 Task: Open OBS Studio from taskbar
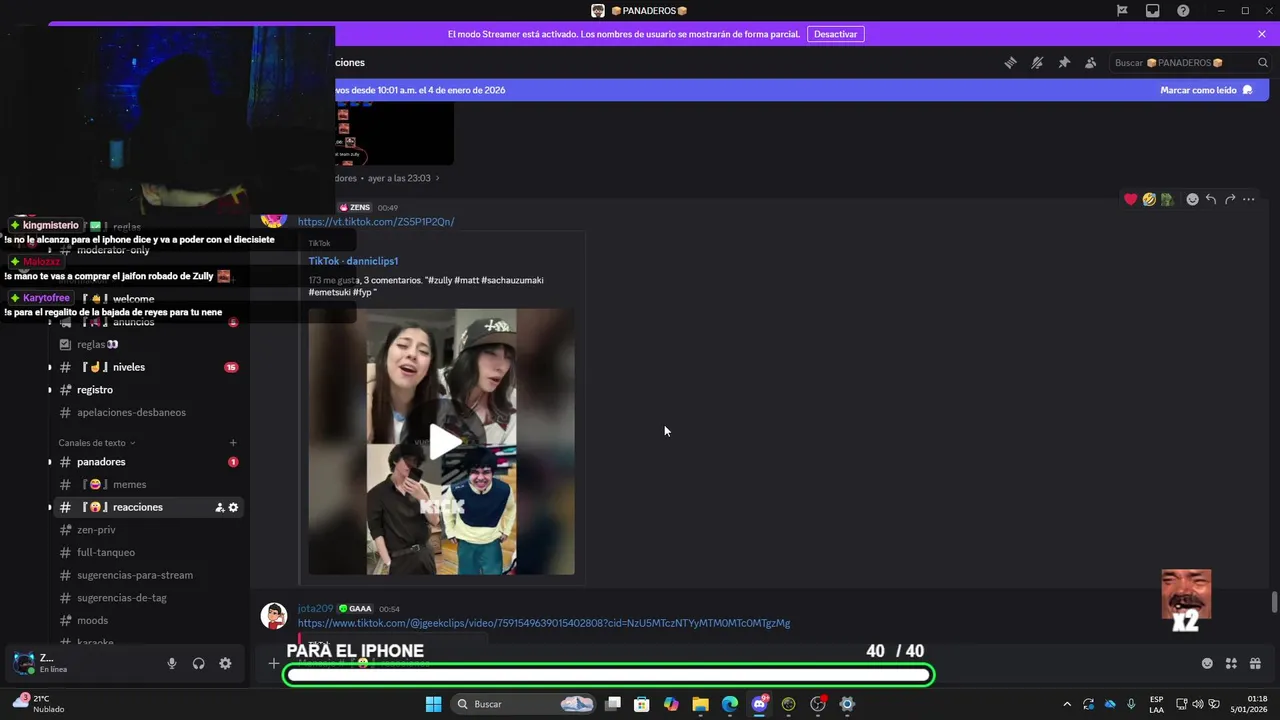pos(818,704)
